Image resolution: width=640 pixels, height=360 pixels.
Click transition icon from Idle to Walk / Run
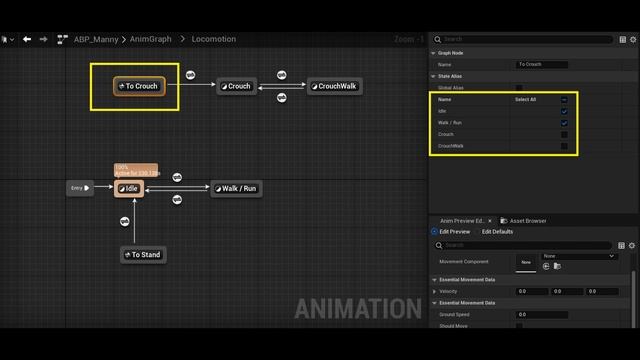[177, 177]
